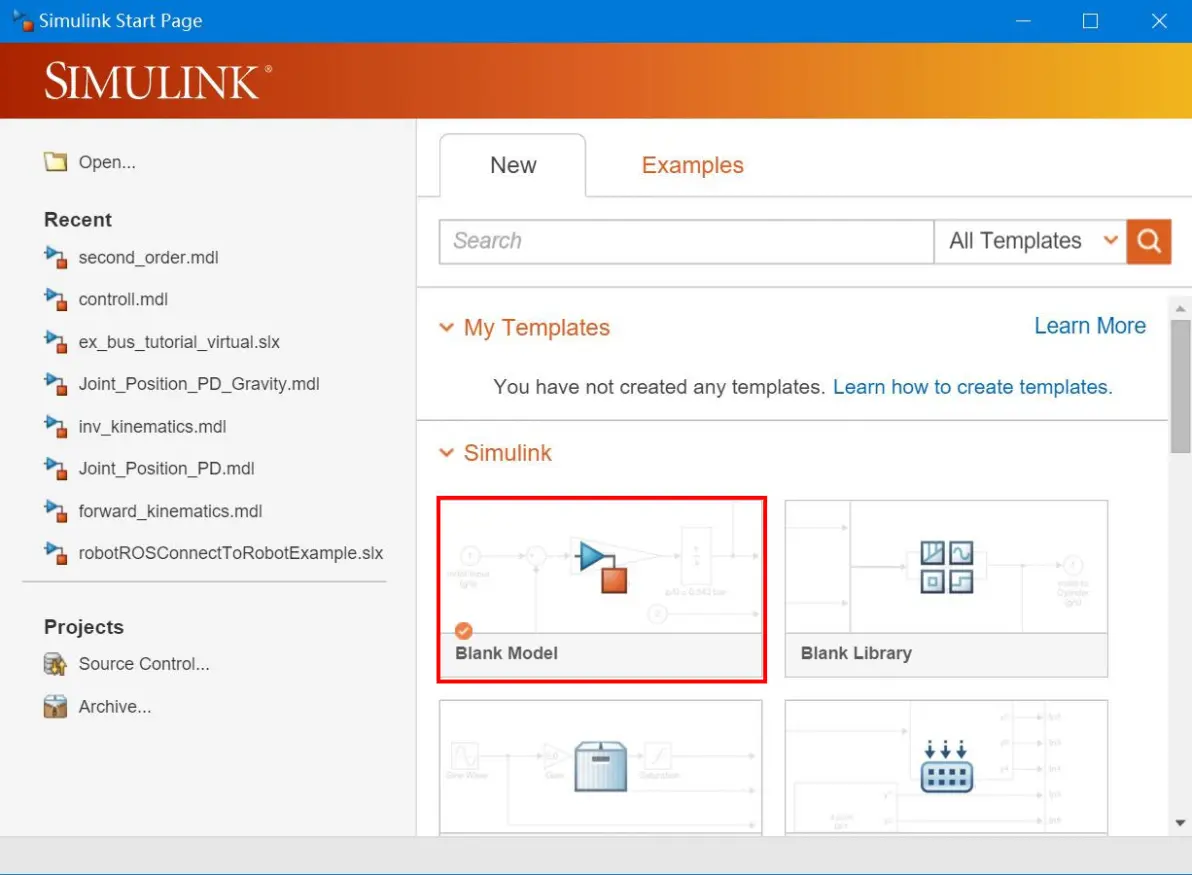Click the model icon beside controll.mdl
Screen dimensions: 1192x875
pos(55,300)
